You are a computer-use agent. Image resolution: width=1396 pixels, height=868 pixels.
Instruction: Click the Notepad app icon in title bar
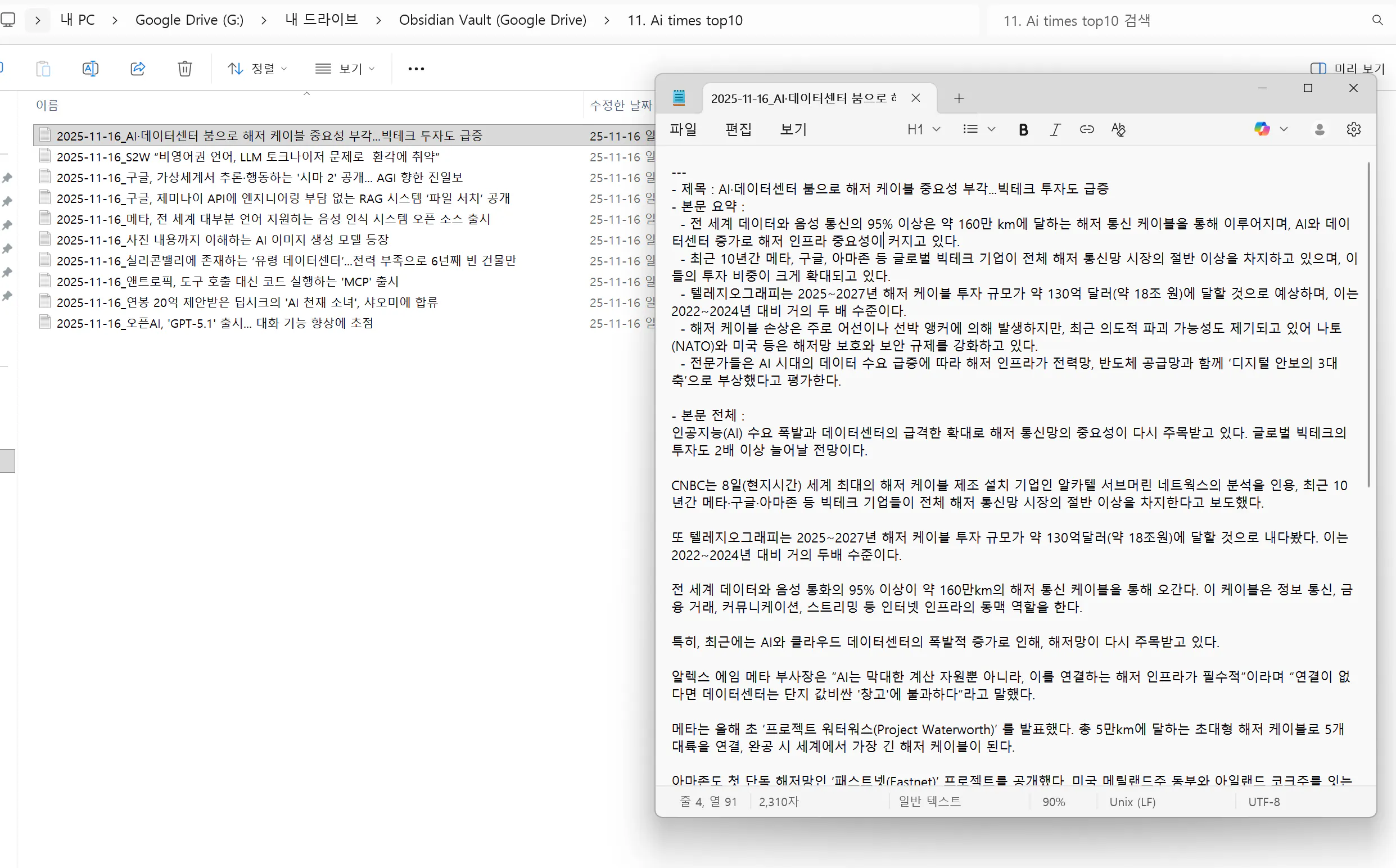coord(679,98)
